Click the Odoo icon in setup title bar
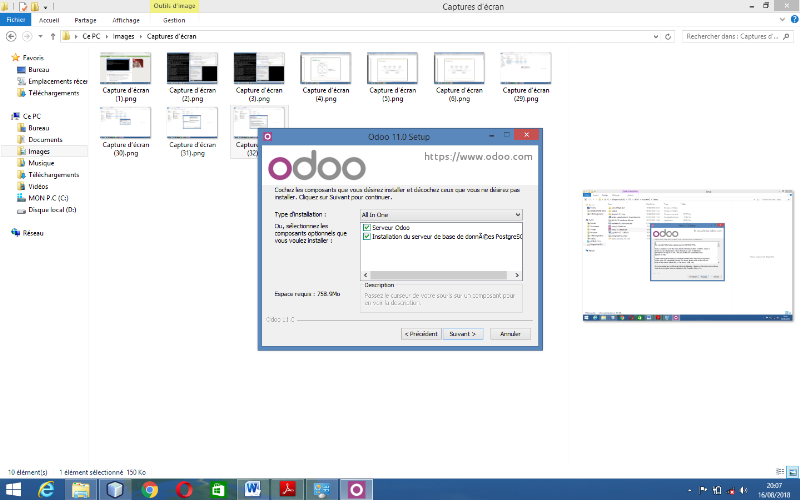Viewport: 800px width, 500px height. (x=268, y=136)
